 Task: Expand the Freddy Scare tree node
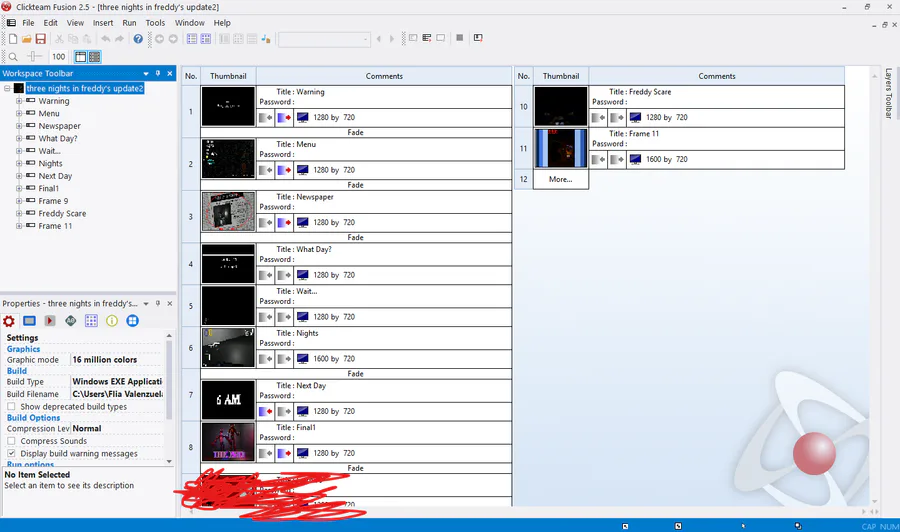[19, 213]
